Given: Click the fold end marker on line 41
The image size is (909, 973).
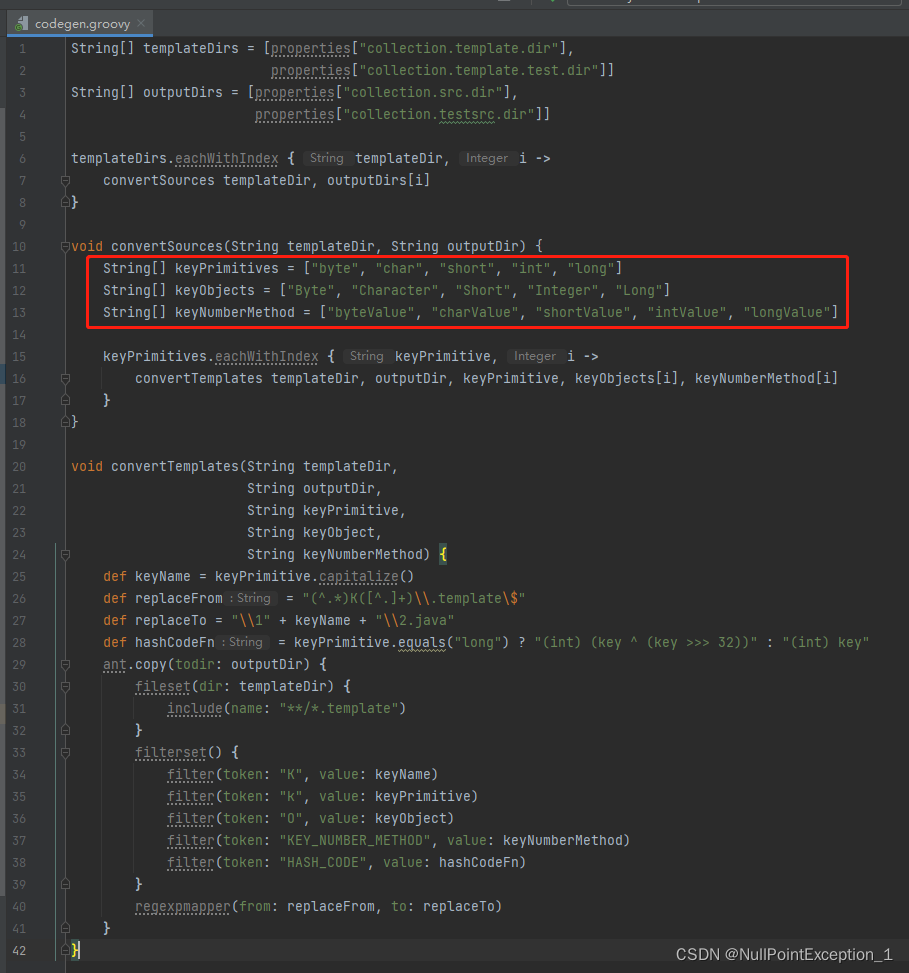Looking at the screenshot, I should tap(65, 928).
